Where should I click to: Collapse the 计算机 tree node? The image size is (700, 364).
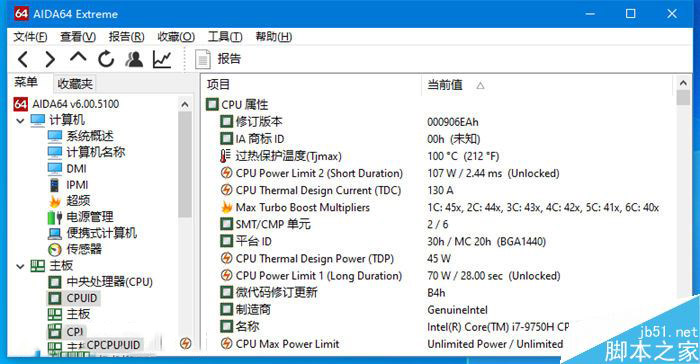(x=20, y=121)
